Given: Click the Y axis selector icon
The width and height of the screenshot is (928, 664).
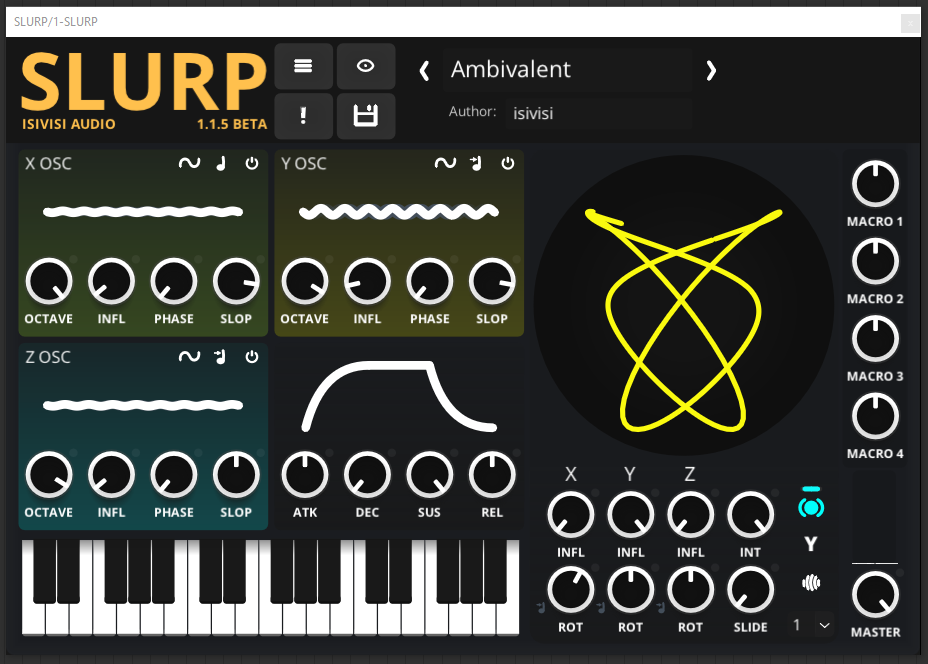Looking at the screenshot, I should 811,544.
